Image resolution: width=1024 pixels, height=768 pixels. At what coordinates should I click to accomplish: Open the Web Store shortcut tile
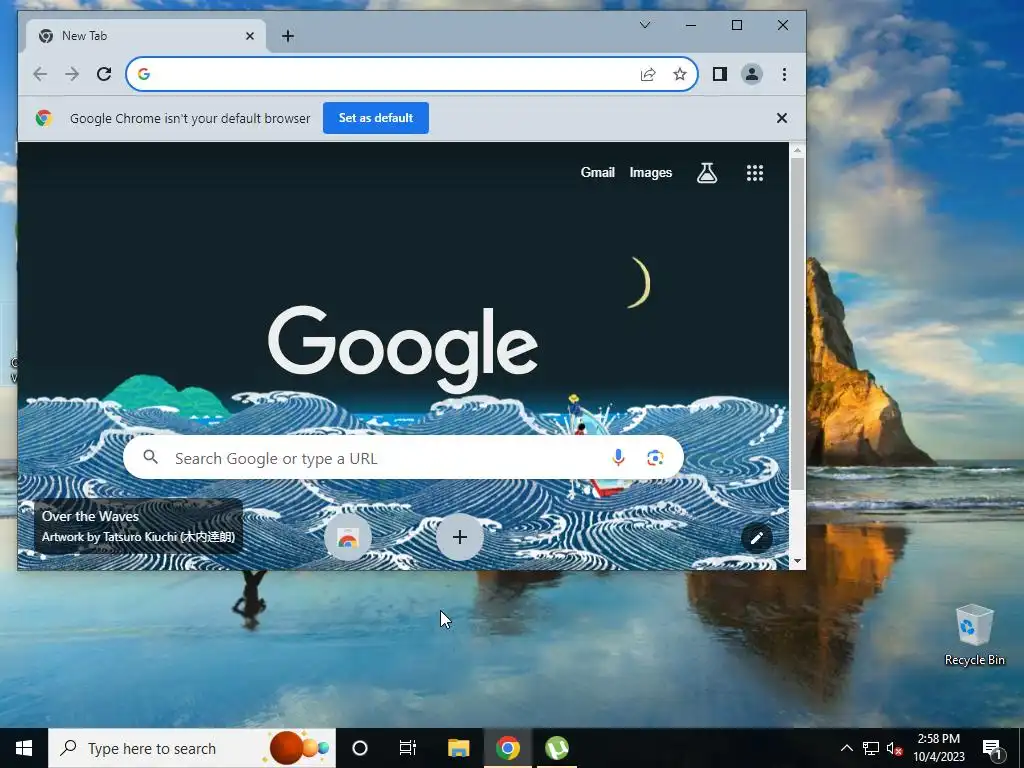click(x=347, y=538)
